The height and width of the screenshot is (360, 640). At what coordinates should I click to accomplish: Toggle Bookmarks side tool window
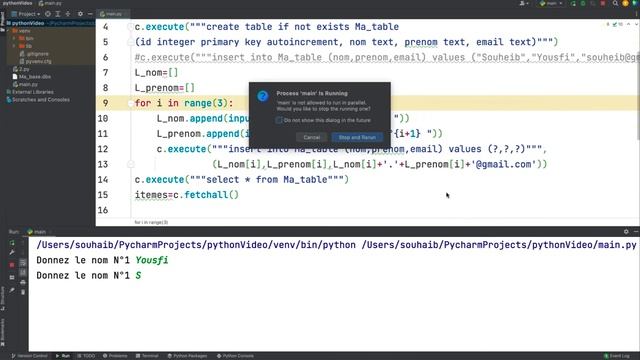click(3, 333)
